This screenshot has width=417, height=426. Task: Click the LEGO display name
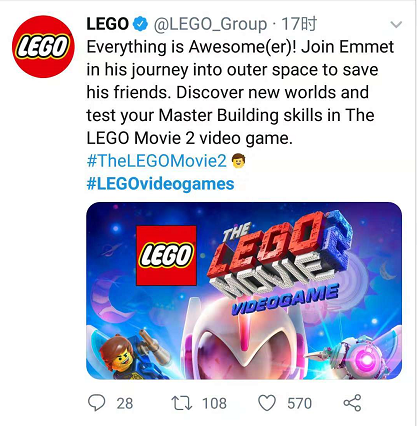[x=107, y=24]
